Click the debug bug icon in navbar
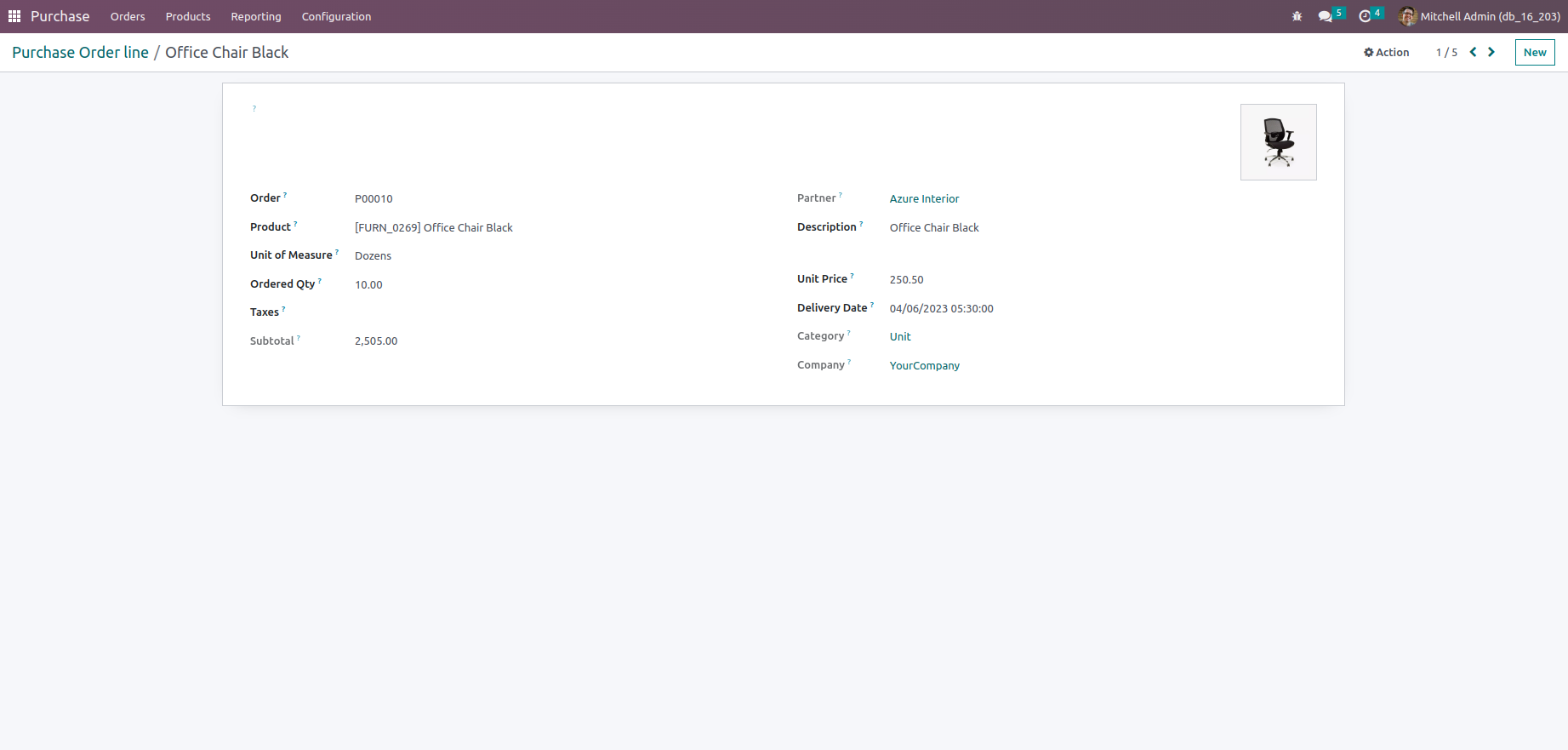 pyautogui.click(x=1297, y=16)
